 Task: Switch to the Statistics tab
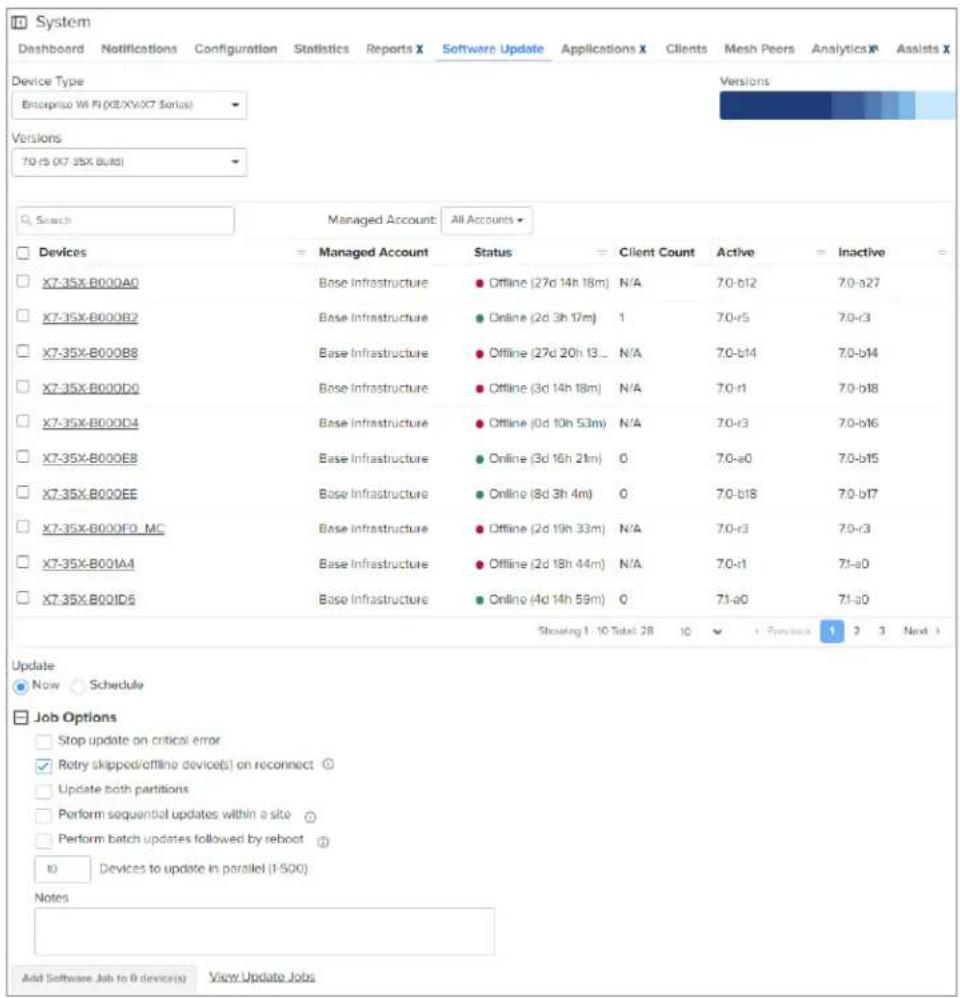[x=321, y=49]
